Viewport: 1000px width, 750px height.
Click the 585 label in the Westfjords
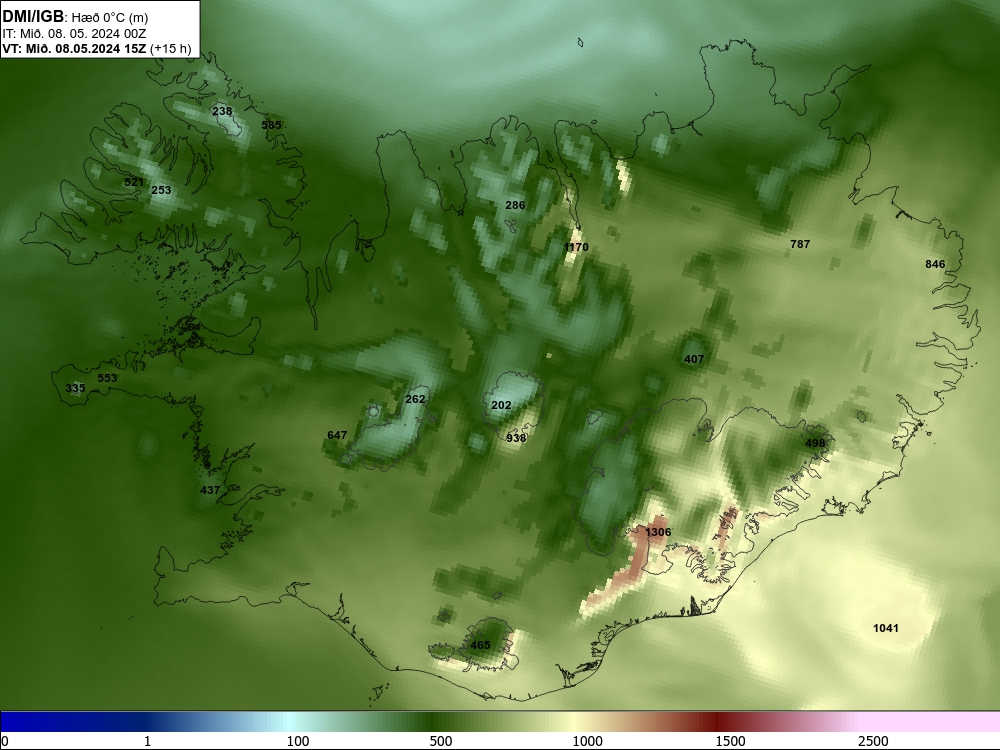click(x=271, y=125)
